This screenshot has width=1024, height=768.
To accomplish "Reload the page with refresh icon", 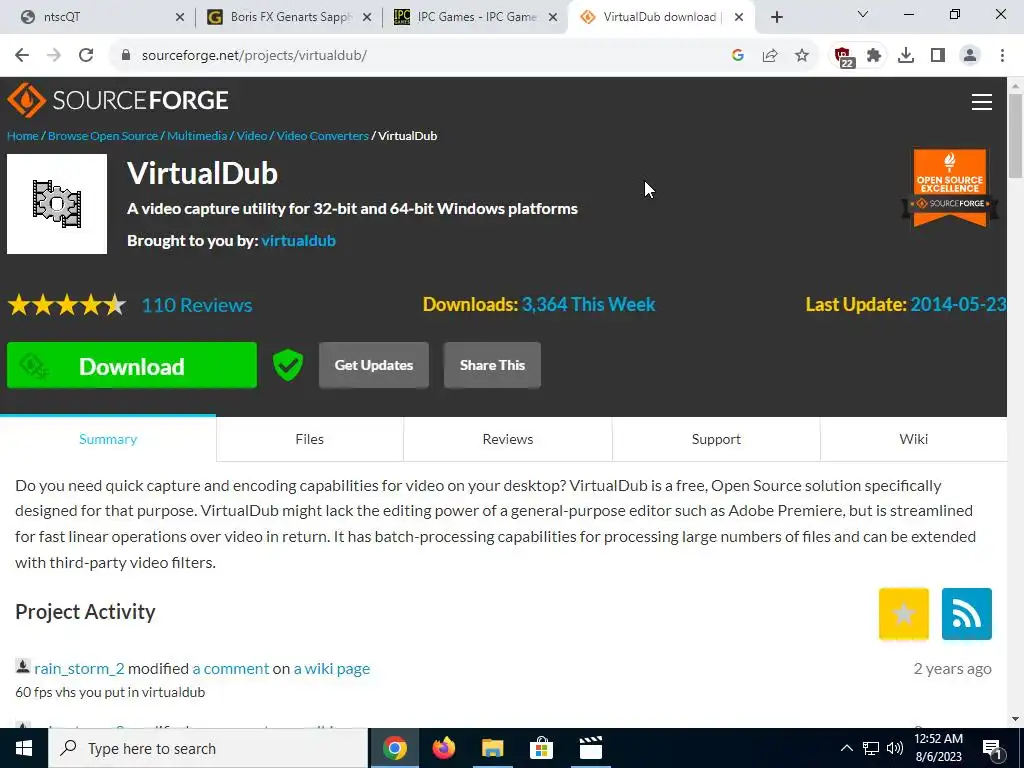I will pos(86,56).
